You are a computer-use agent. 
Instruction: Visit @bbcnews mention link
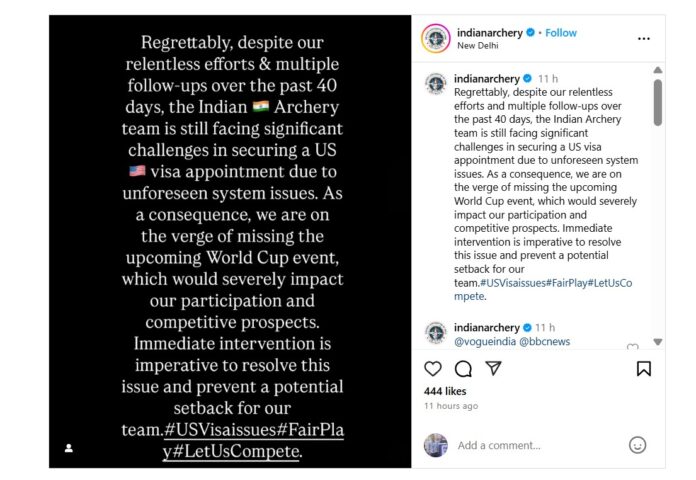coord(544,341)
